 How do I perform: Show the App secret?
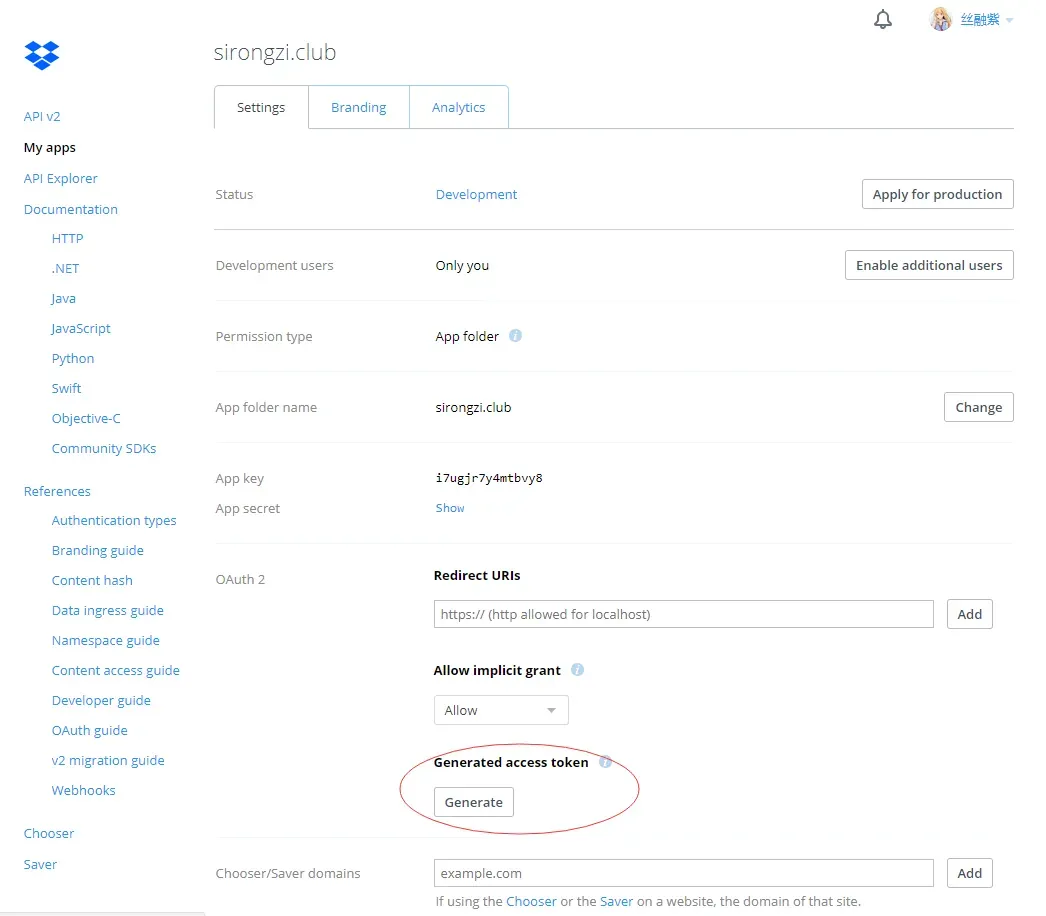click(450, 508)
